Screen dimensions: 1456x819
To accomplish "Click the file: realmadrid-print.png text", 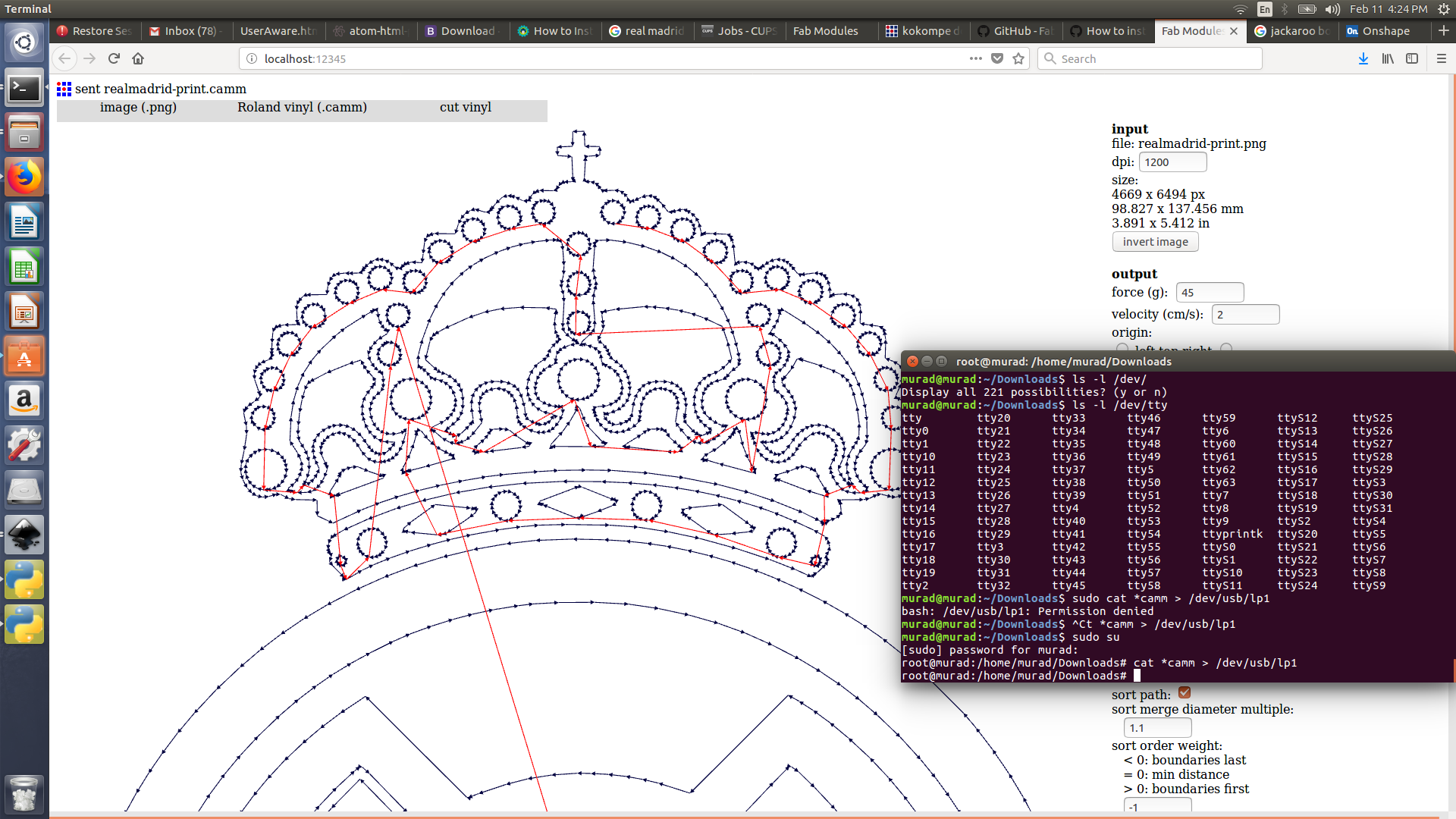I will click(x=1188, y=143).
